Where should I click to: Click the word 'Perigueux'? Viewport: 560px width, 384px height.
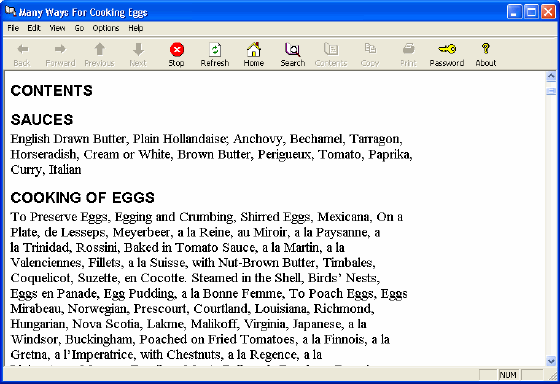(284, 154)
